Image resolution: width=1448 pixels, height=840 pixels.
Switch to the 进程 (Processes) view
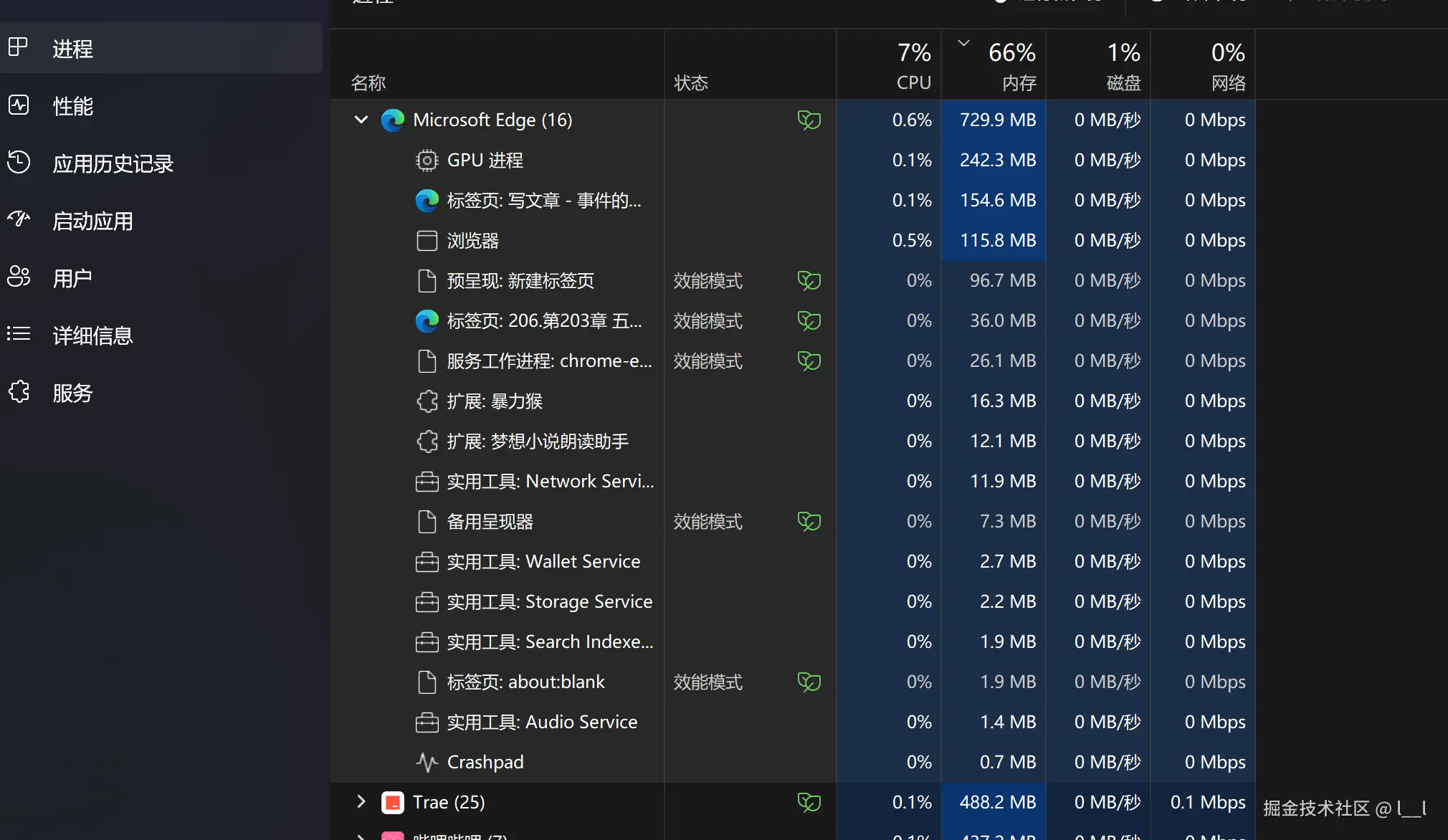click(73, 48)
